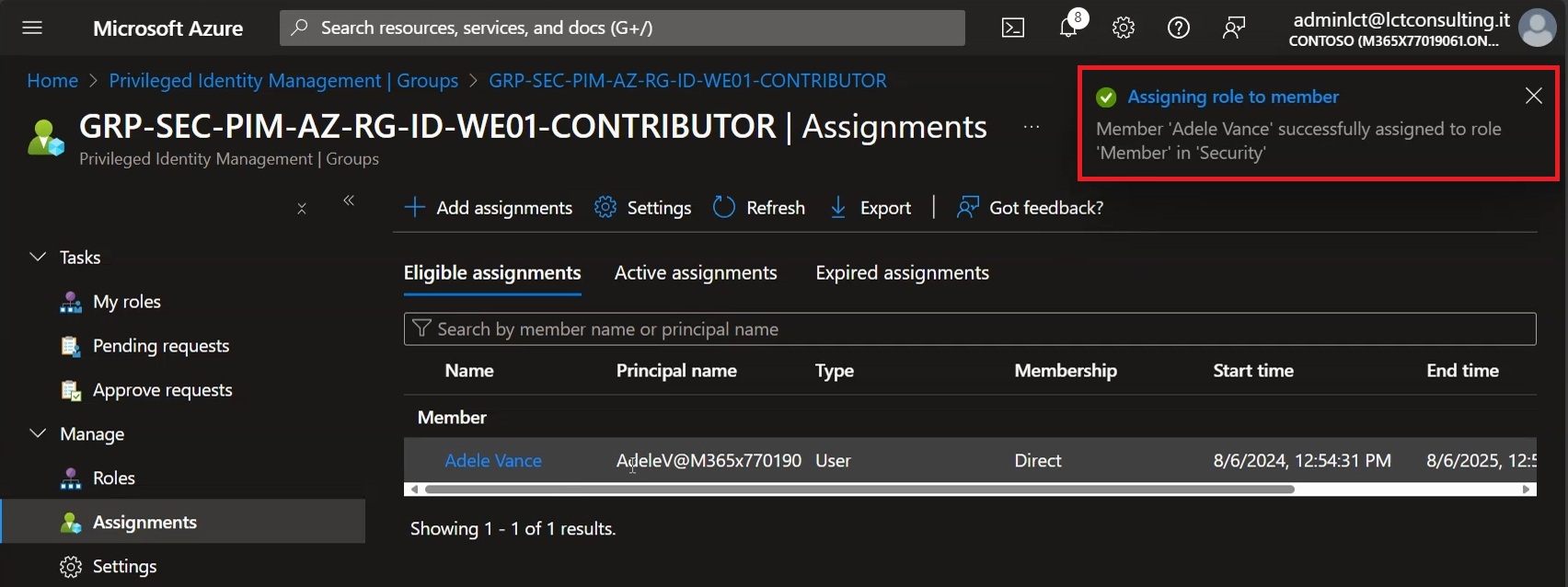Image resolution: width=1568 pixels, height=587 pixels.
Task: Switch to Expired assignments tab
Action: pos(902,273)
